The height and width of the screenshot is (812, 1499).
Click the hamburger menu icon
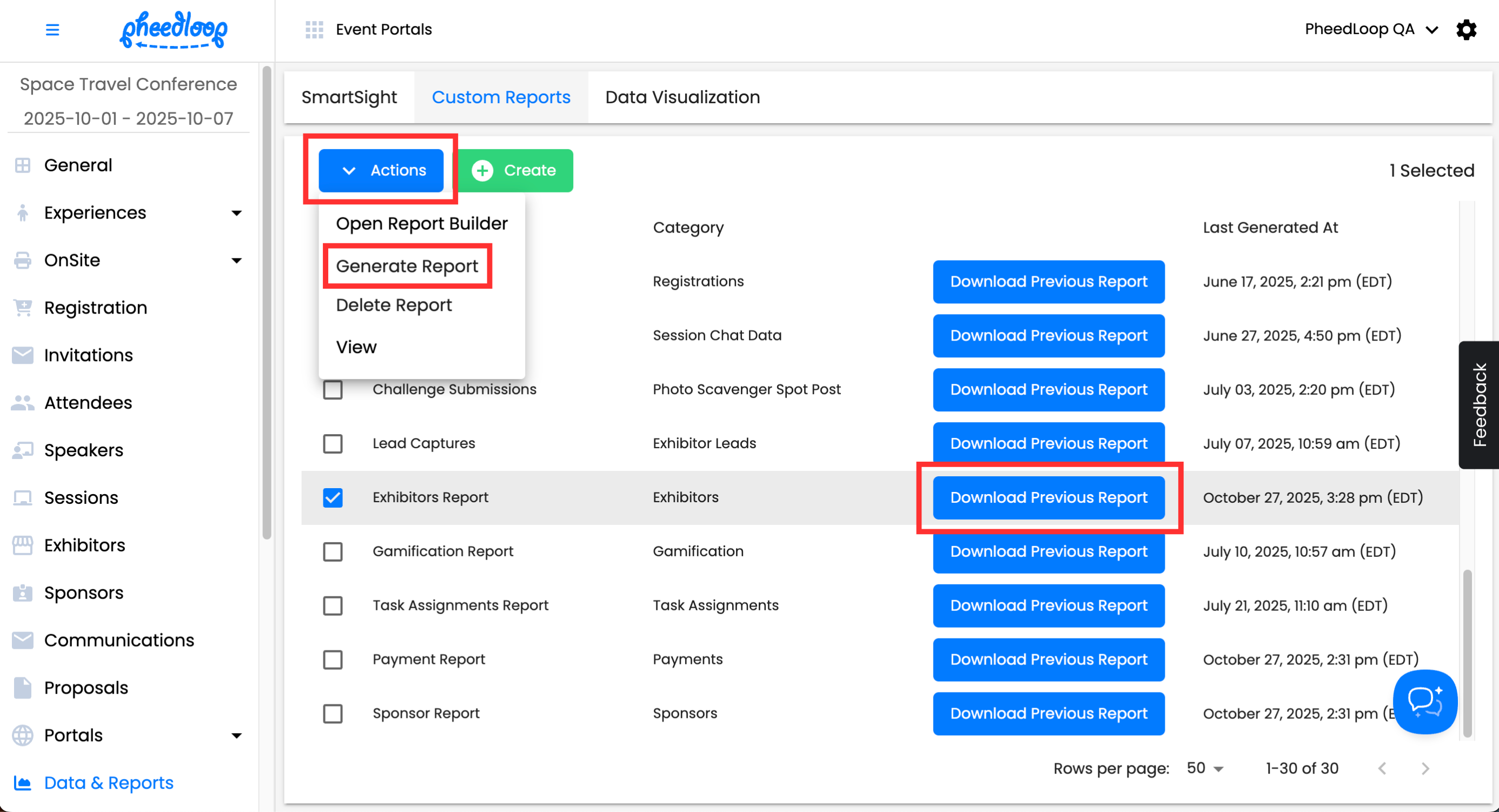52,29
